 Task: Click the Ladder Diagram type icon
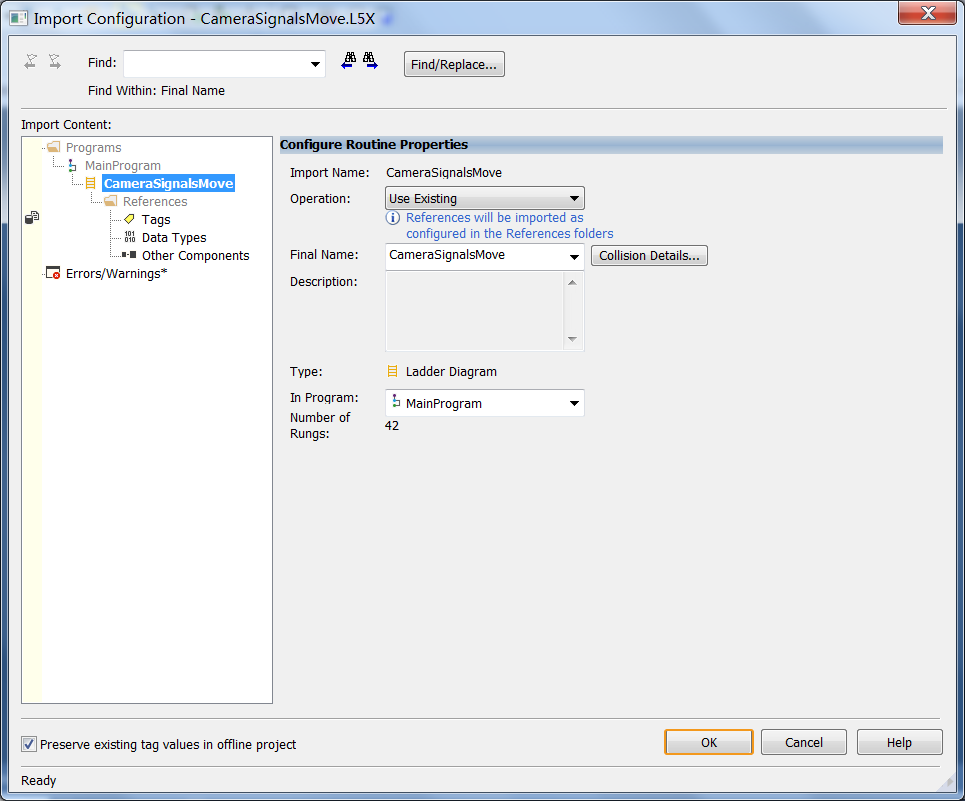[x=392, y=371]
